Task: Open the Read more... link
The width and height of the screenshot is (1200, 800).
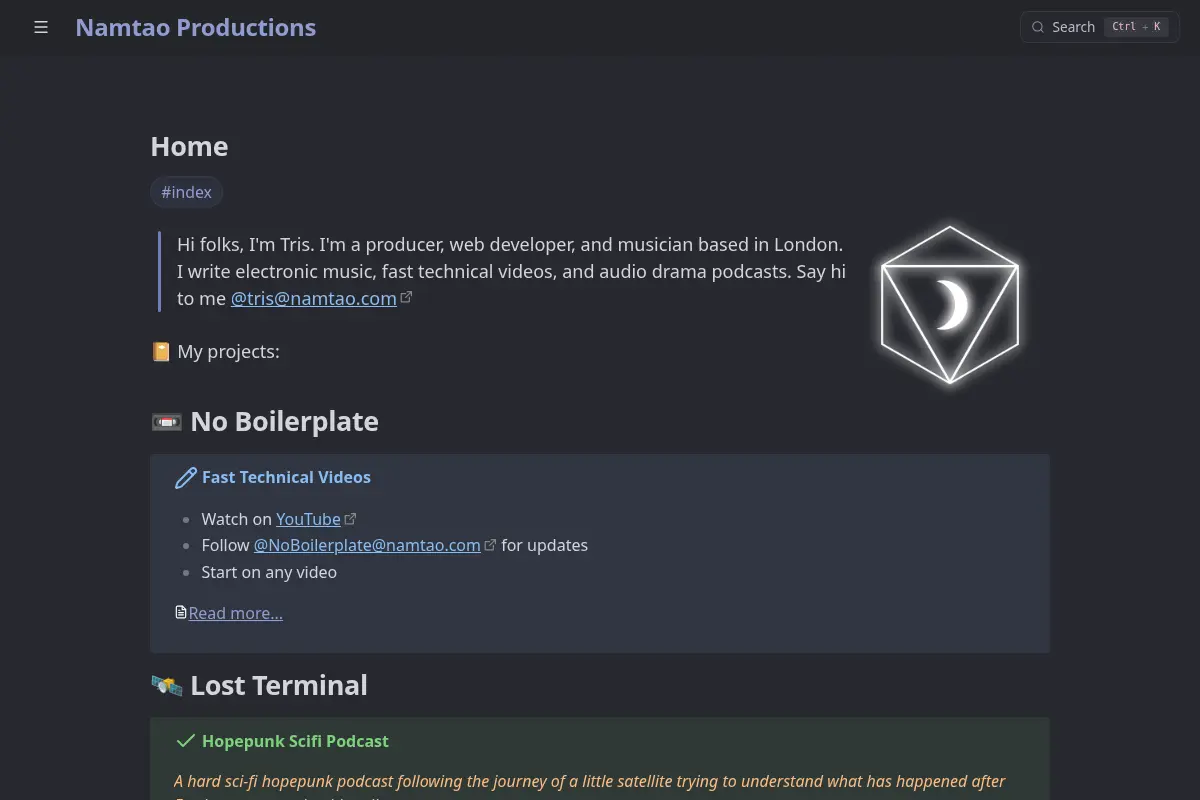Action: click(236, 613)
